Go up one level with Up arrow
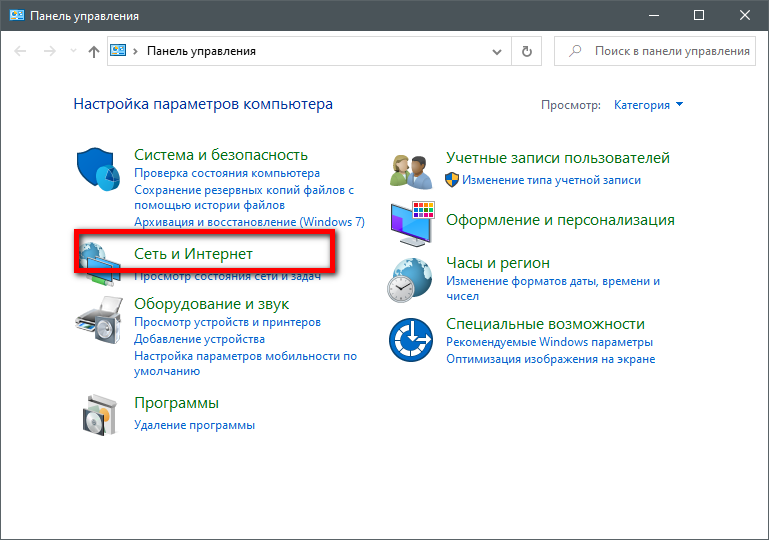769x540 pixels. 94,51
